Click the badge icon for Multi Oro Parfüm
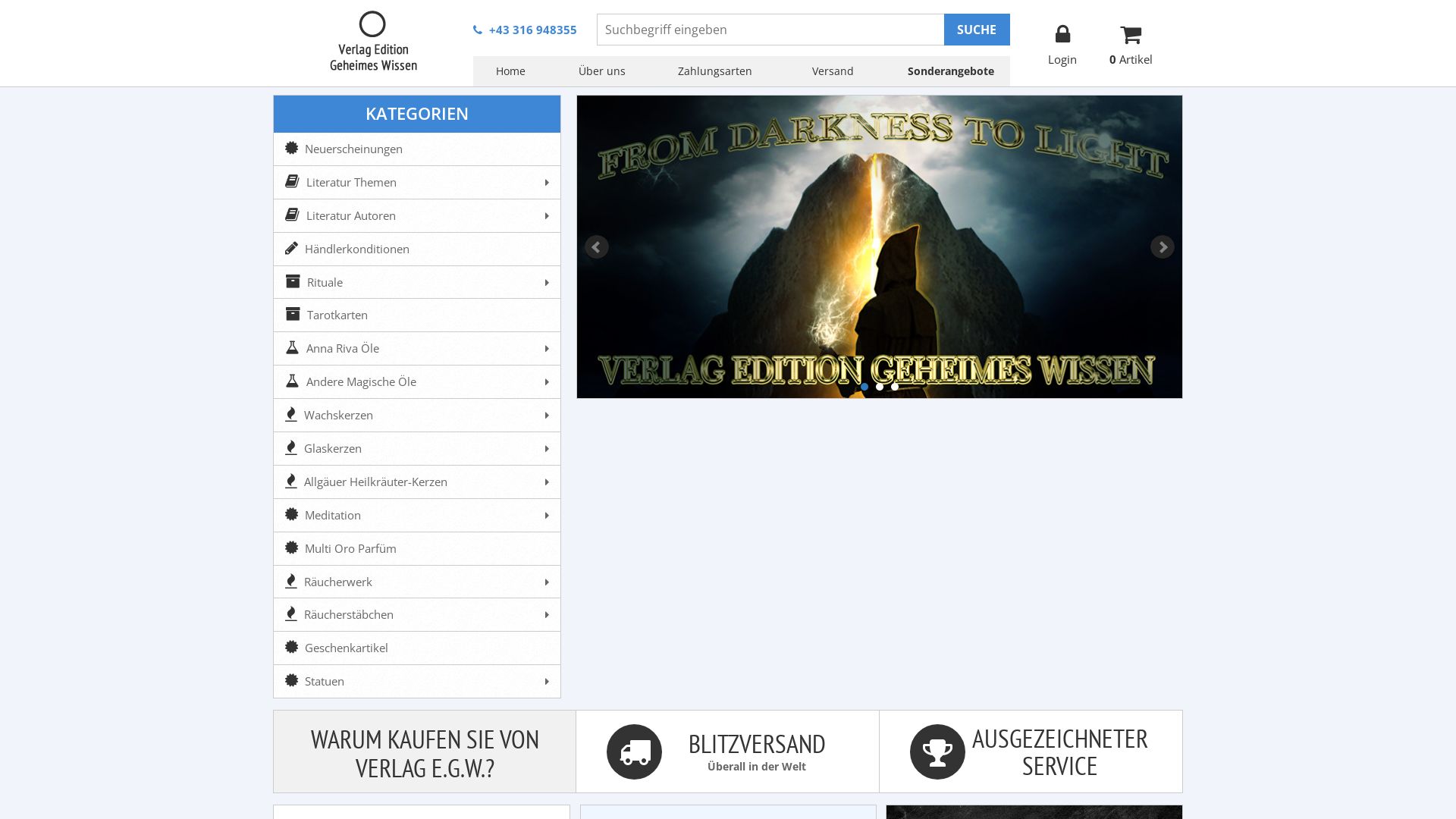The width and height of the screenshot is (1456, 819). [292, 548]
